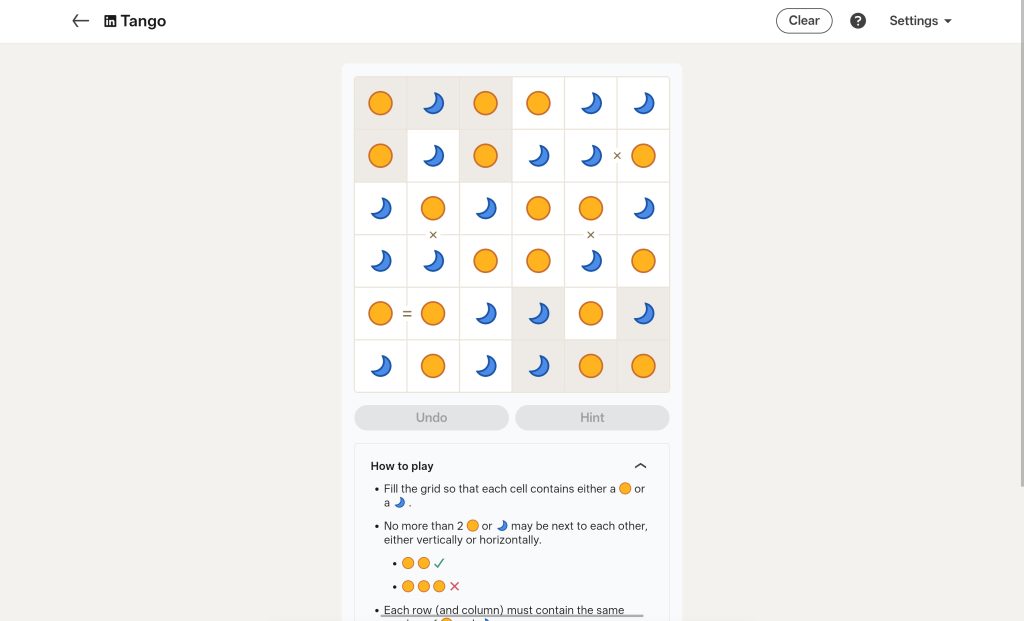Open the question mark help icon

tap(857, 20)
